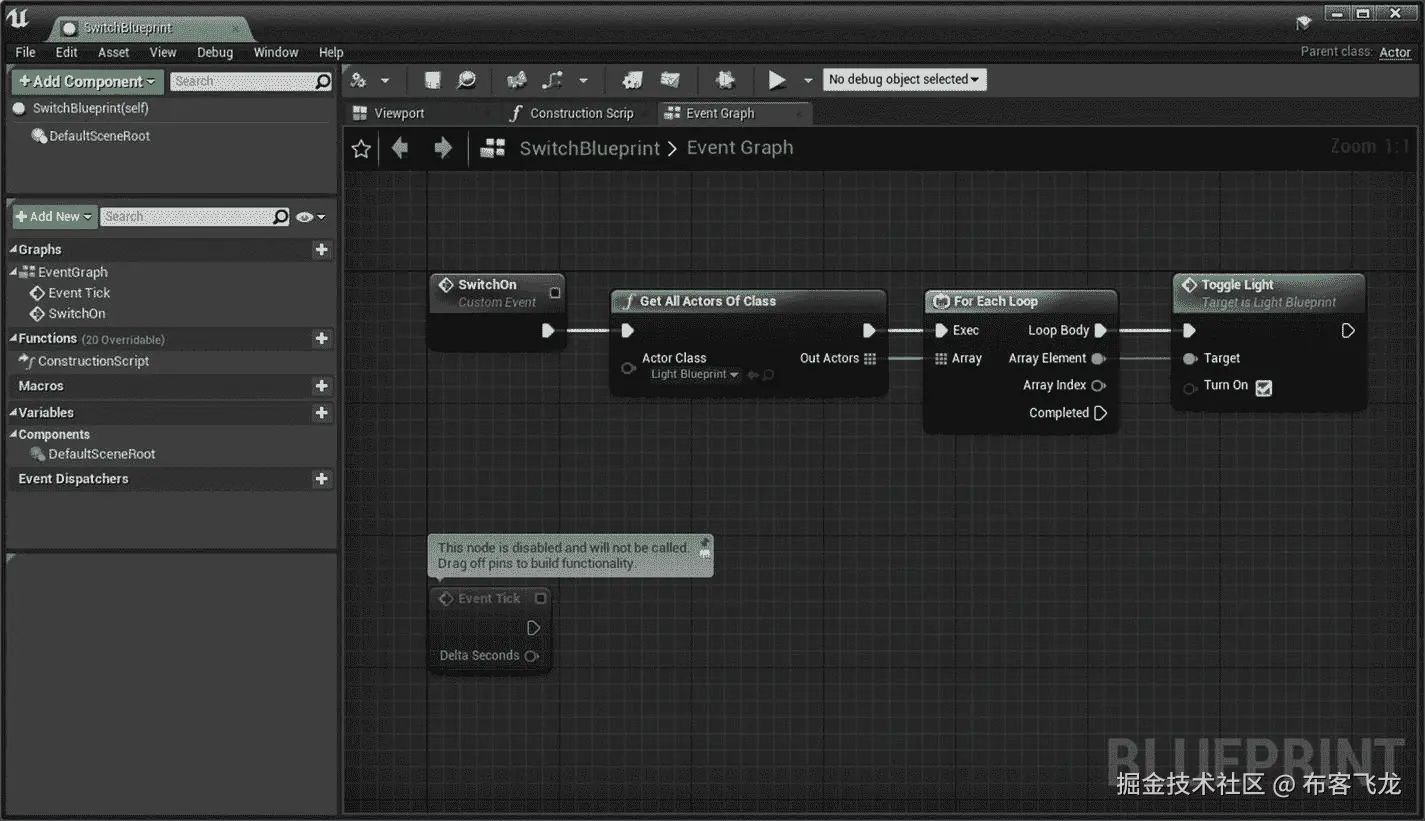Click the Find in Blueprint magnifier icon
The height and width of the screenshot is (821, 1425).
click(466, 80)
